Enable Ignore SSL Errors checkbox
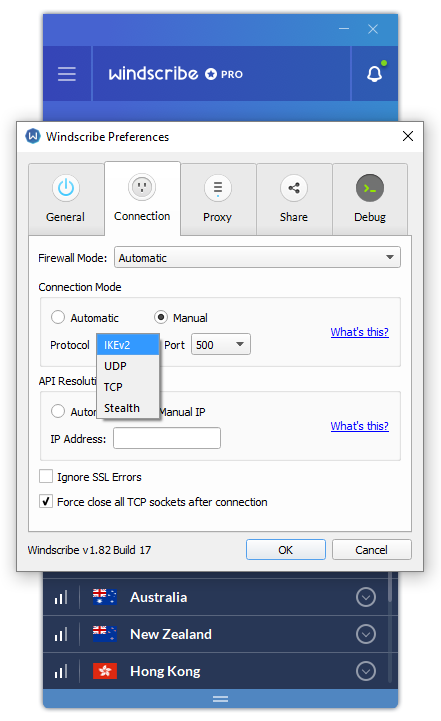The width and height of the screenshot is (441, 721). point(46,476)
